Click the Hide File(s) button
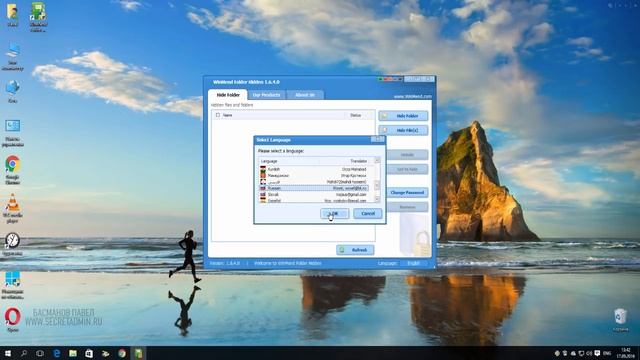This screenshot has width=640, height=360. (403, 130)
